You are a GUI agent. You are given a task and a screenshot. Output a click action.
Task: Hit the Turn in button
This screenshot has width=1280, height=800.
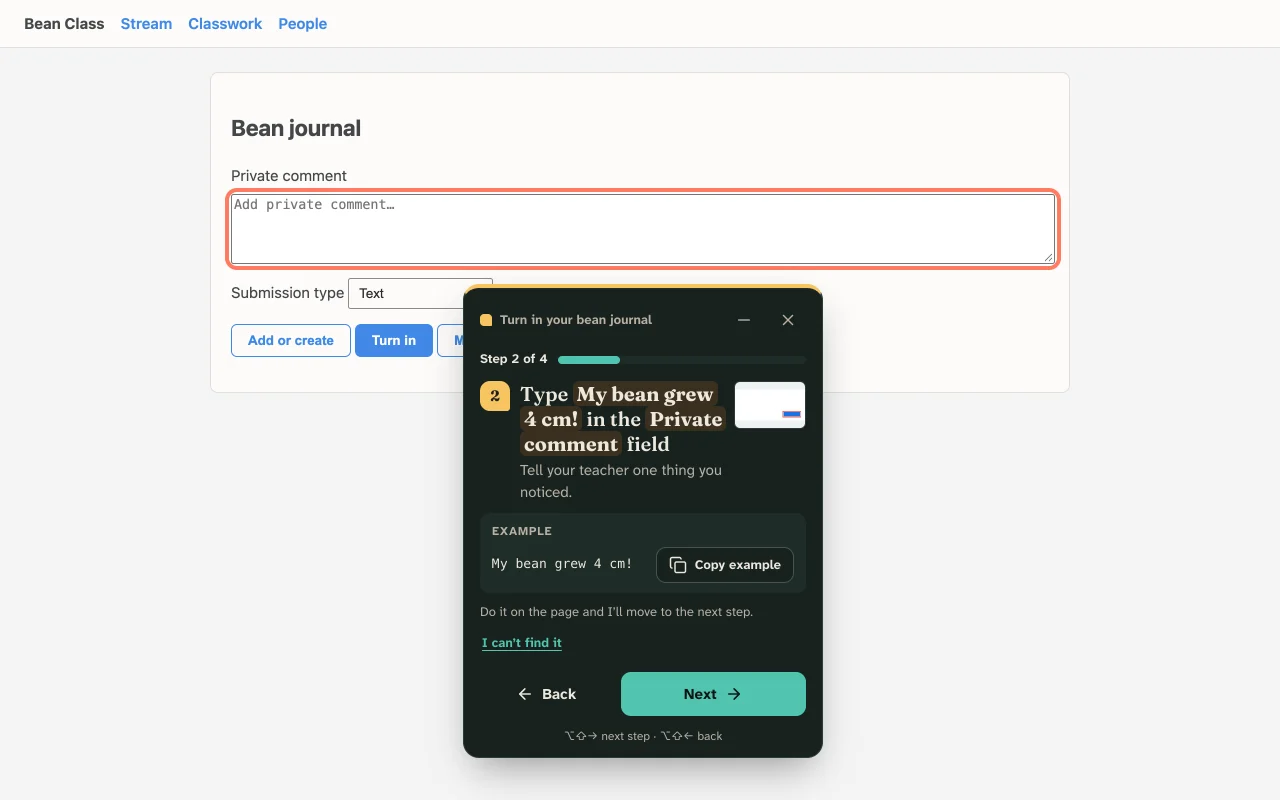pos(394,340)
